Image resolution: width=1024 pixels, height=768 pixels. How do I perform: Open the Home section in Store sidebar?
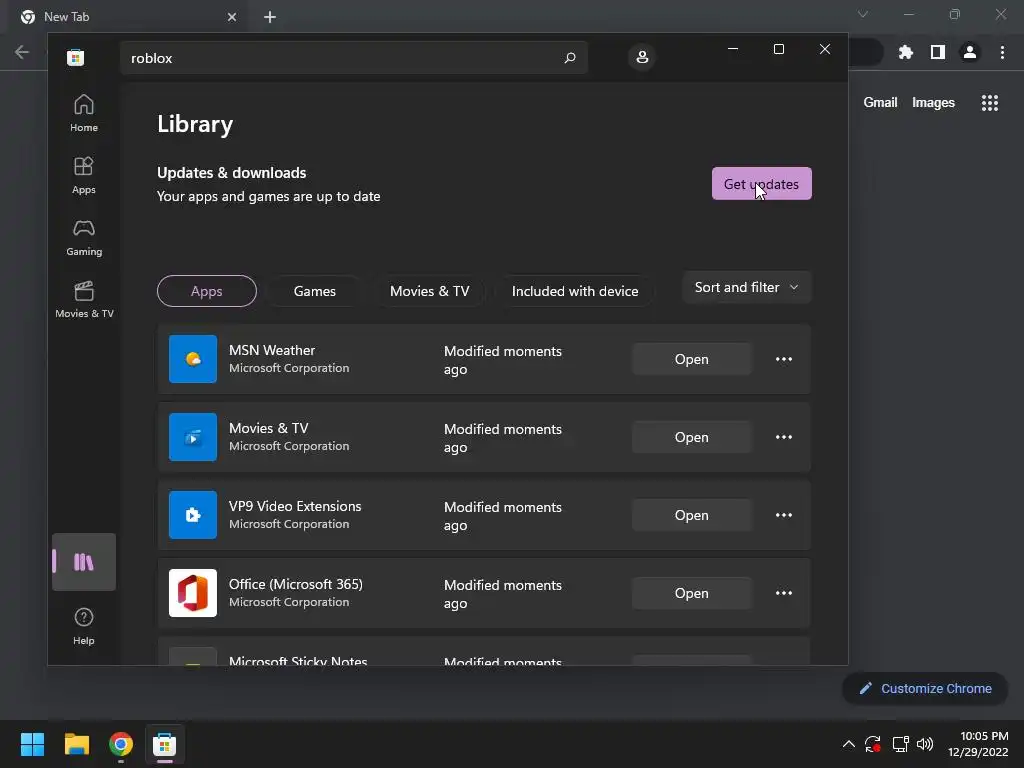coord(84,113)
